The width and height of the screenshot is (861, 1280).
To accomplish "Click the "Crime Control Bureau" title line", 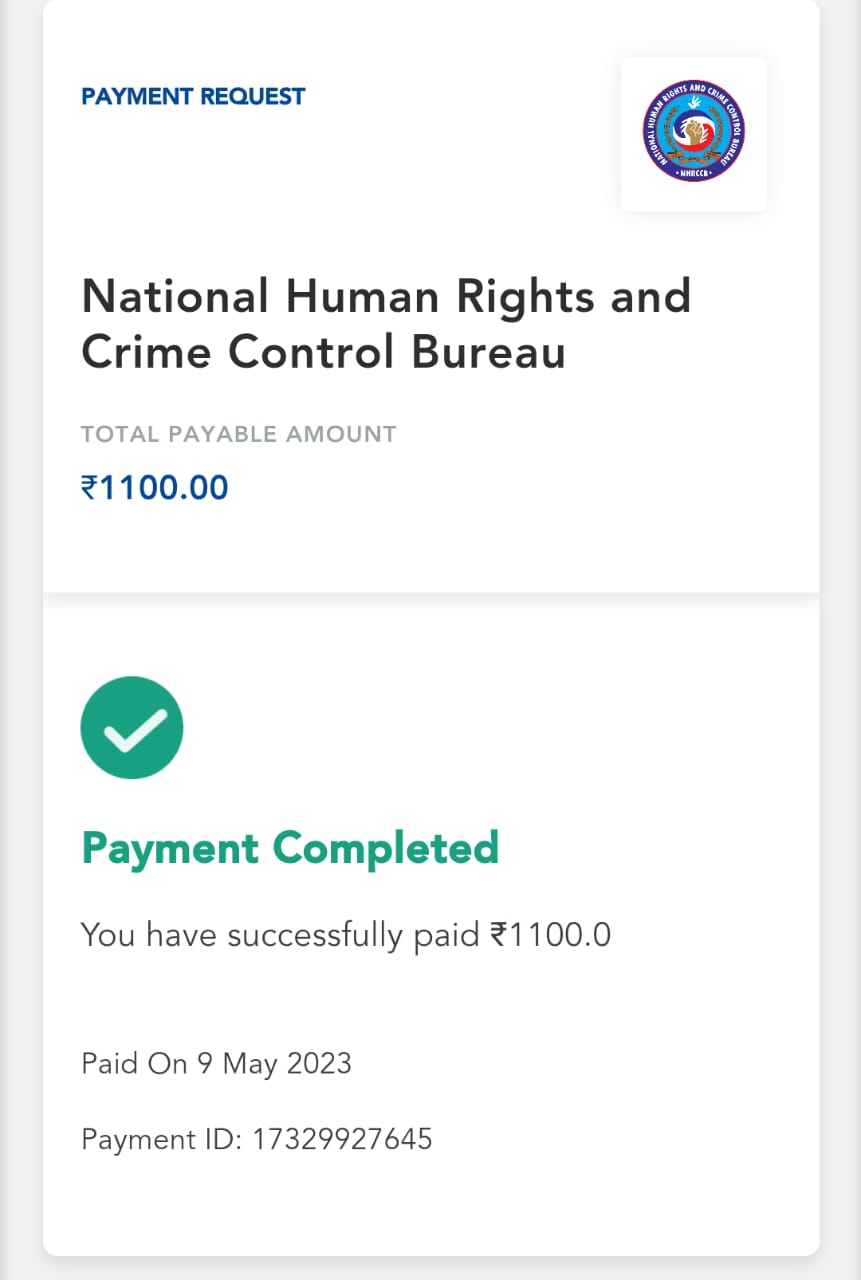I will click(323, 352).
